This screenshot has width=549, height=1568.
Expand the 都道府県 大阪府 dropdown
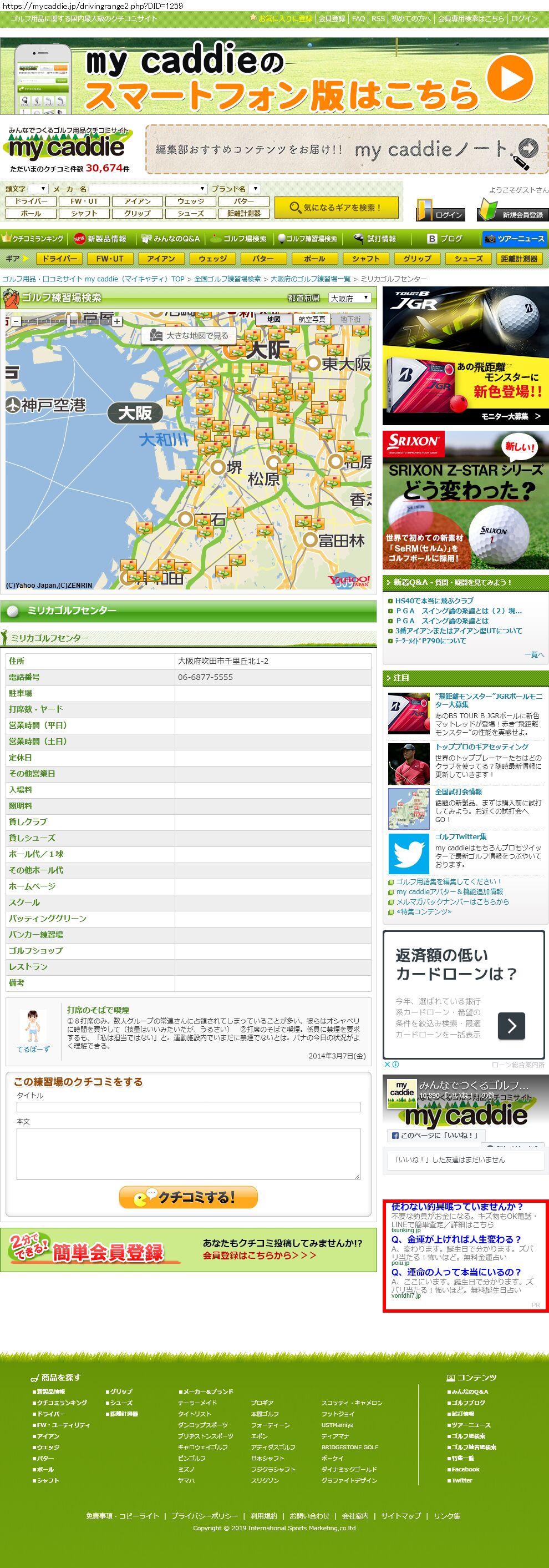coord(349,298)
